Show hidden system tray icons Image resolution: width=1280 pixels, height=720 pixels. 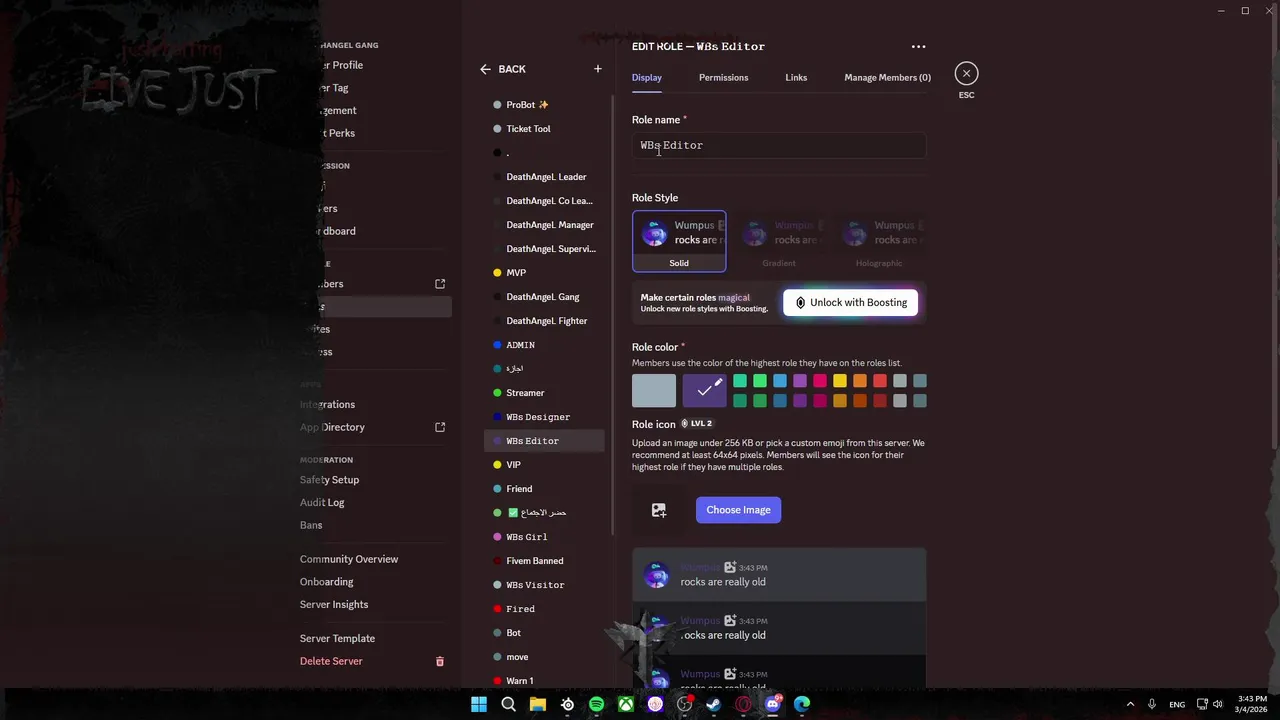tap(1131, 704)
